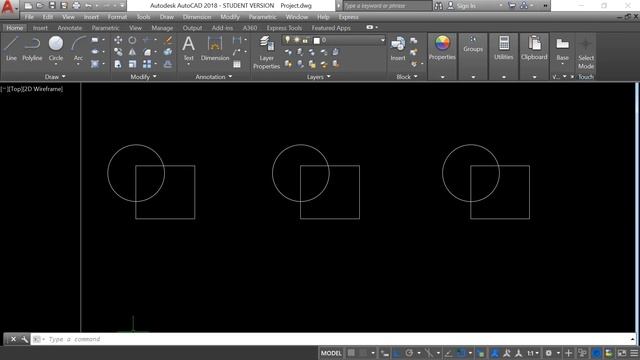Click the Offset tool in Modify panel
This screenshot has width=640, height=360.
coord(168,64)
